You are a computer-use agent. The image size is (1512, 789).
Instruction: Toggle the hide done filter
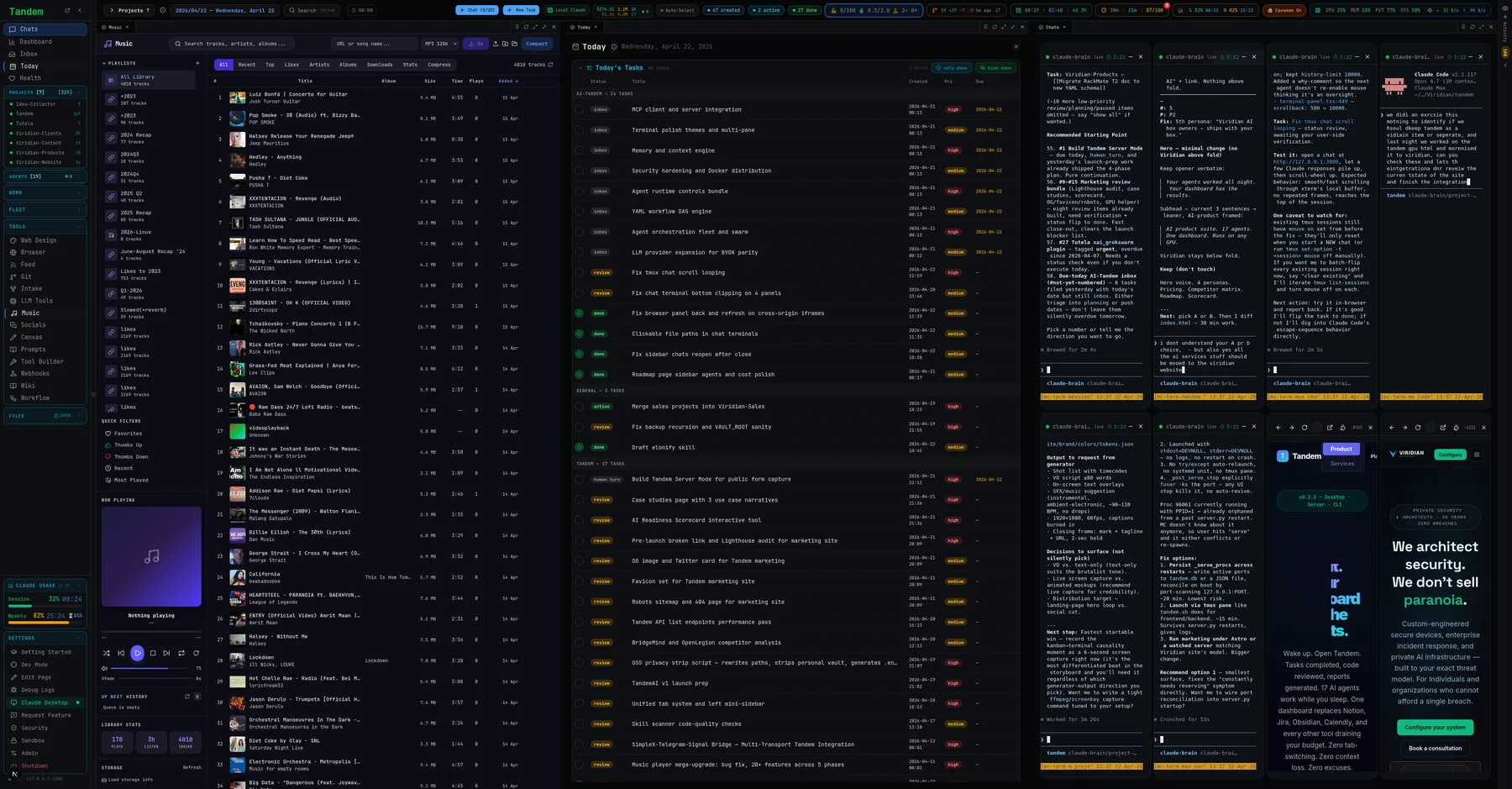coord(995,68)
